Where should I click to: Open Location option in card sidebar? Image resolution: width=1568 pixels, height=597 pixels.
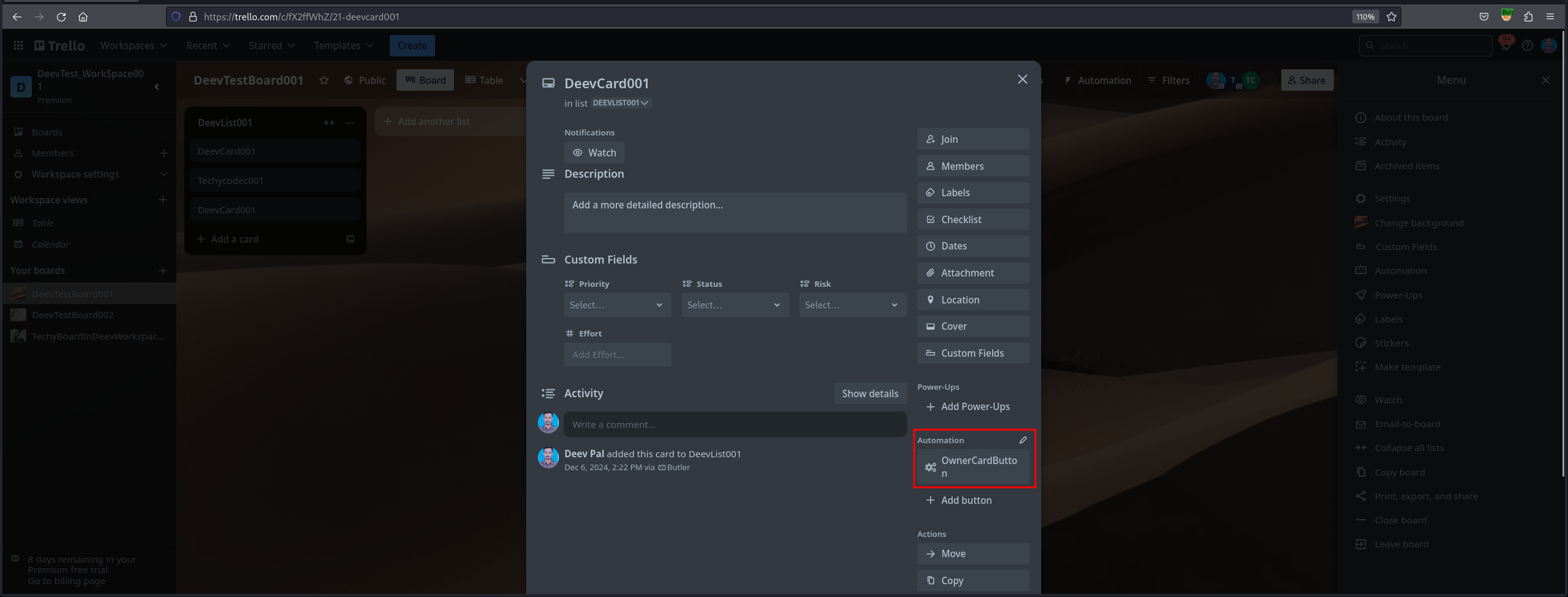pos(973,300)
